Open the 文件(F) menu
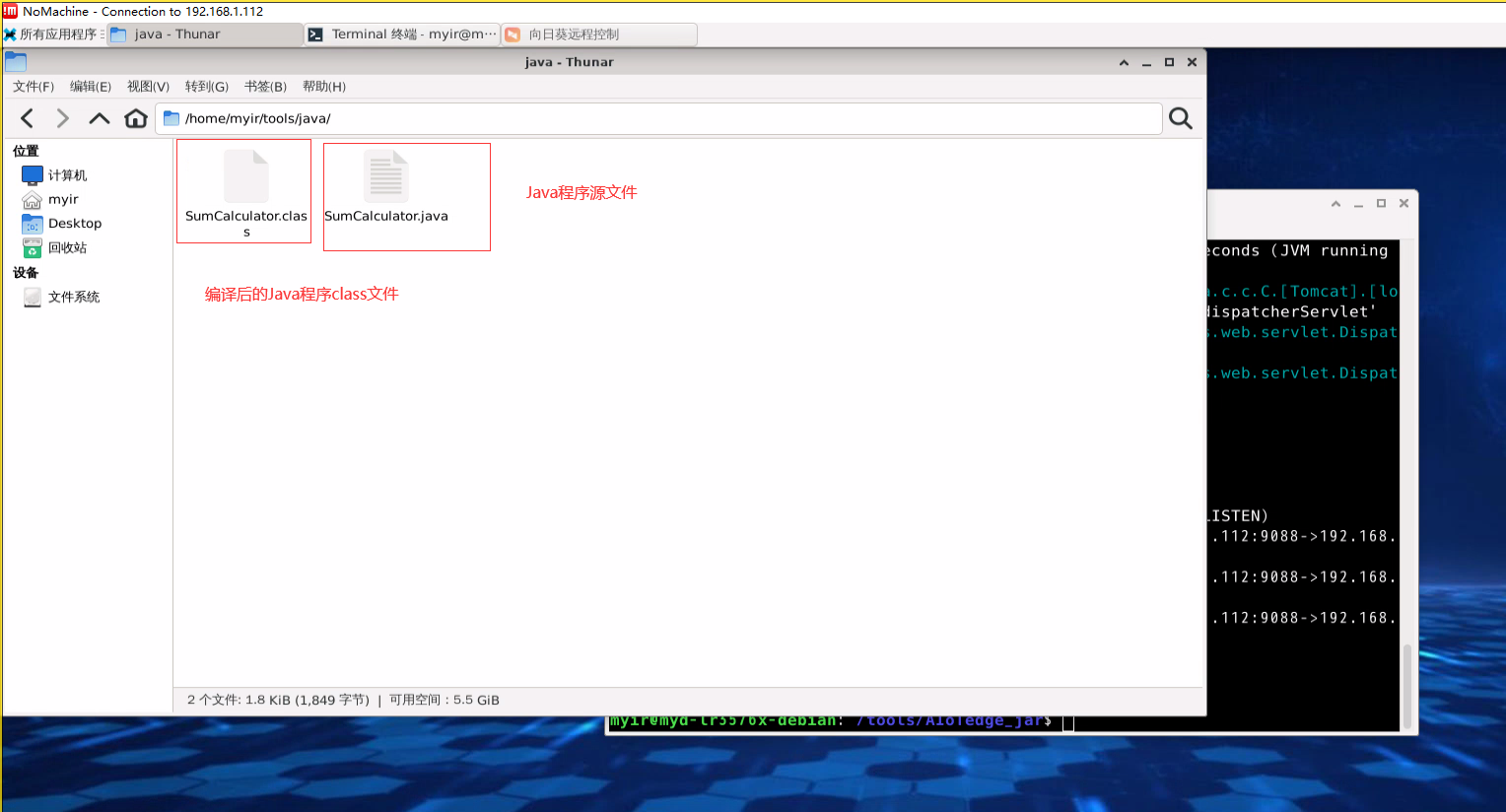The width and height of the screenshot is (1506, 812). [x=34, y=87]
